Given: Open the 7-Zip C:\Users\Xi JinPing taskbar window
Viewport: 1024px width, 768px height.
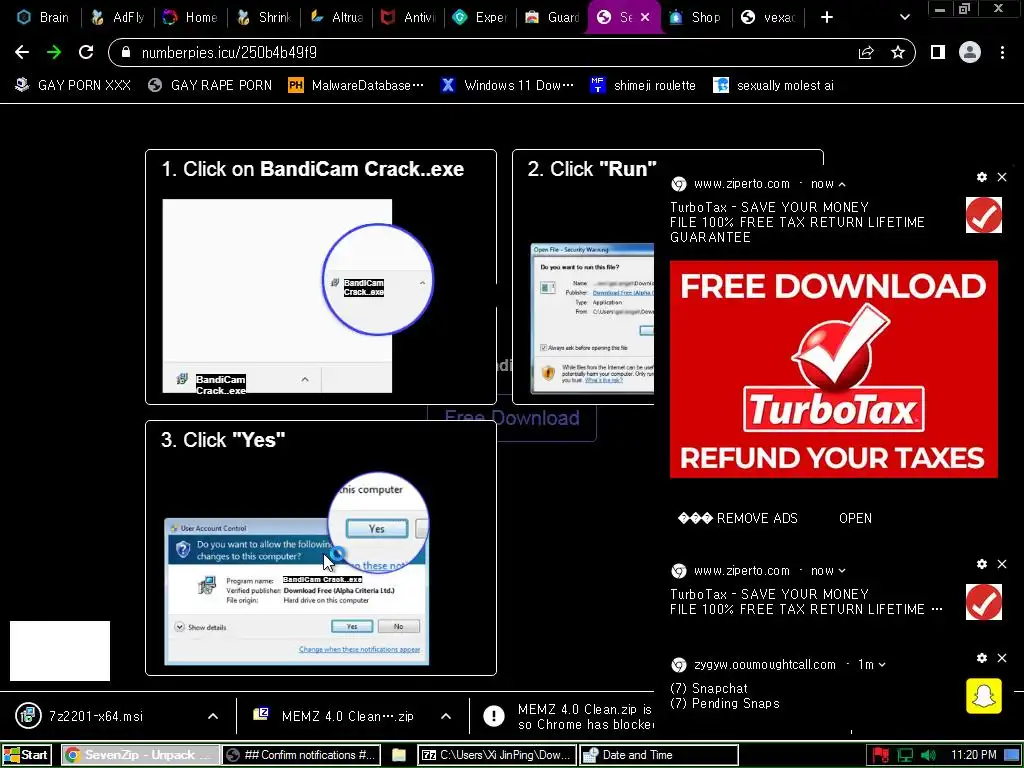Looking at the screenshot, I should 497,755.
